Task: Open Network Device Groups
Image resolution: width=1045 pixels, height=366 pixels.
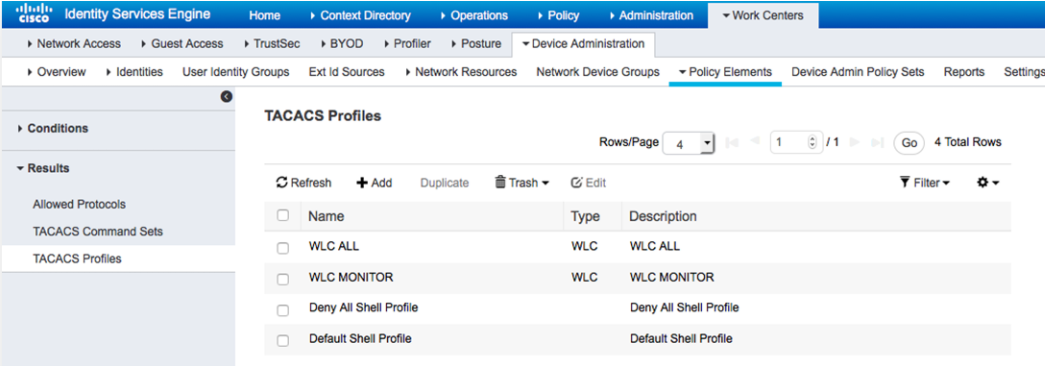Action: (x=598, y=71)
